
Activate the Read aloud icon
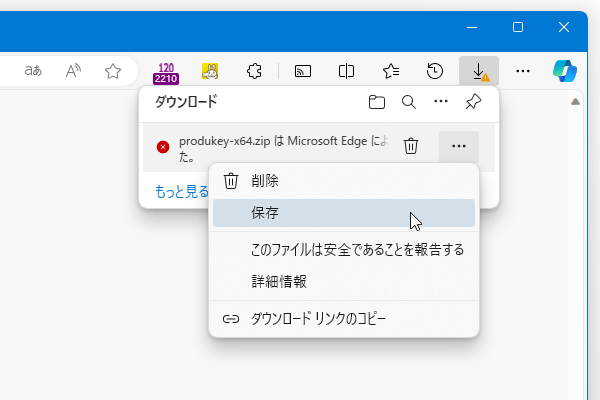pyautogui.click(x=73, y=71)
